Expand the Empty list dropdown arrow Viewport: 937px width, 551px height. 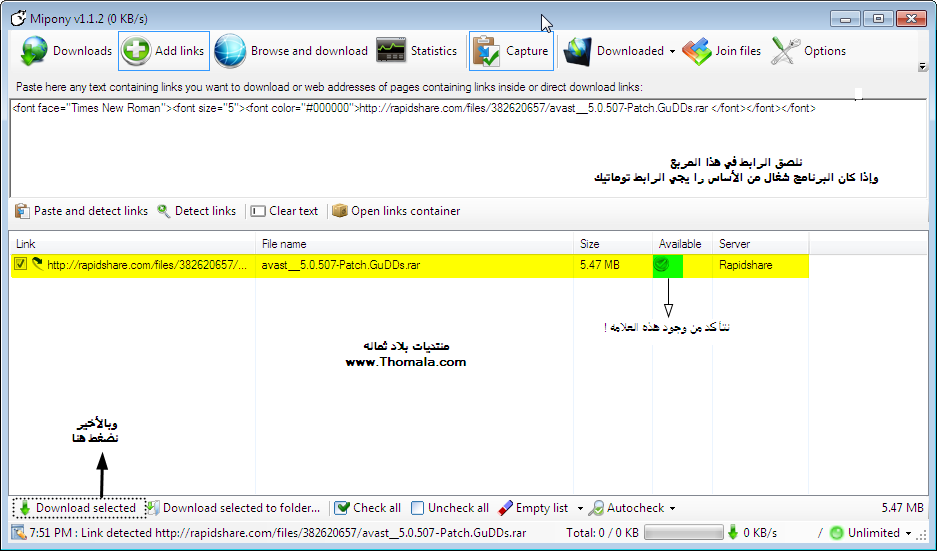coord(580,509)
